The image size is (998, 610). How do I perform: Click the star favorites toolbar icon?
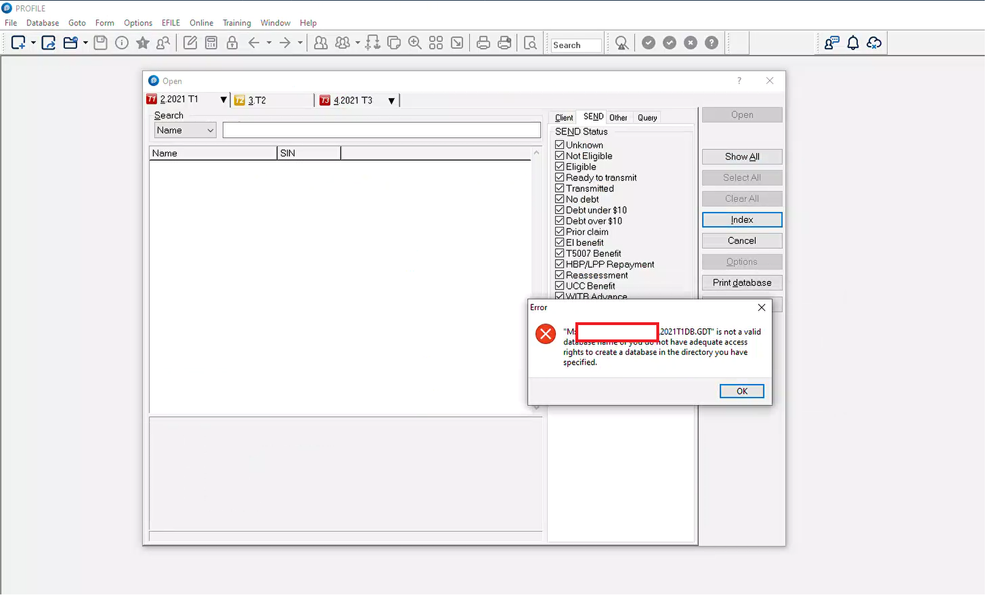click(143, 43)
